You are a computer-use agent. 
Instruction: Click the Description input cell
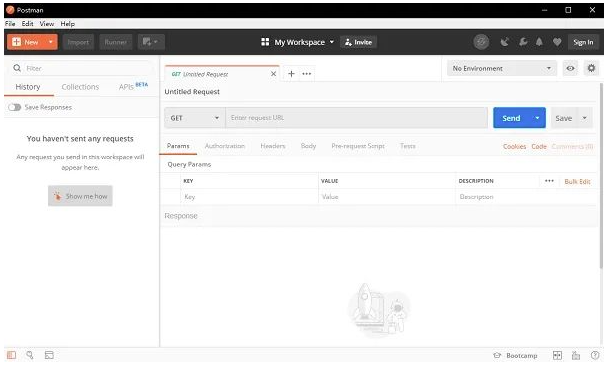click(x=526, y=197)
